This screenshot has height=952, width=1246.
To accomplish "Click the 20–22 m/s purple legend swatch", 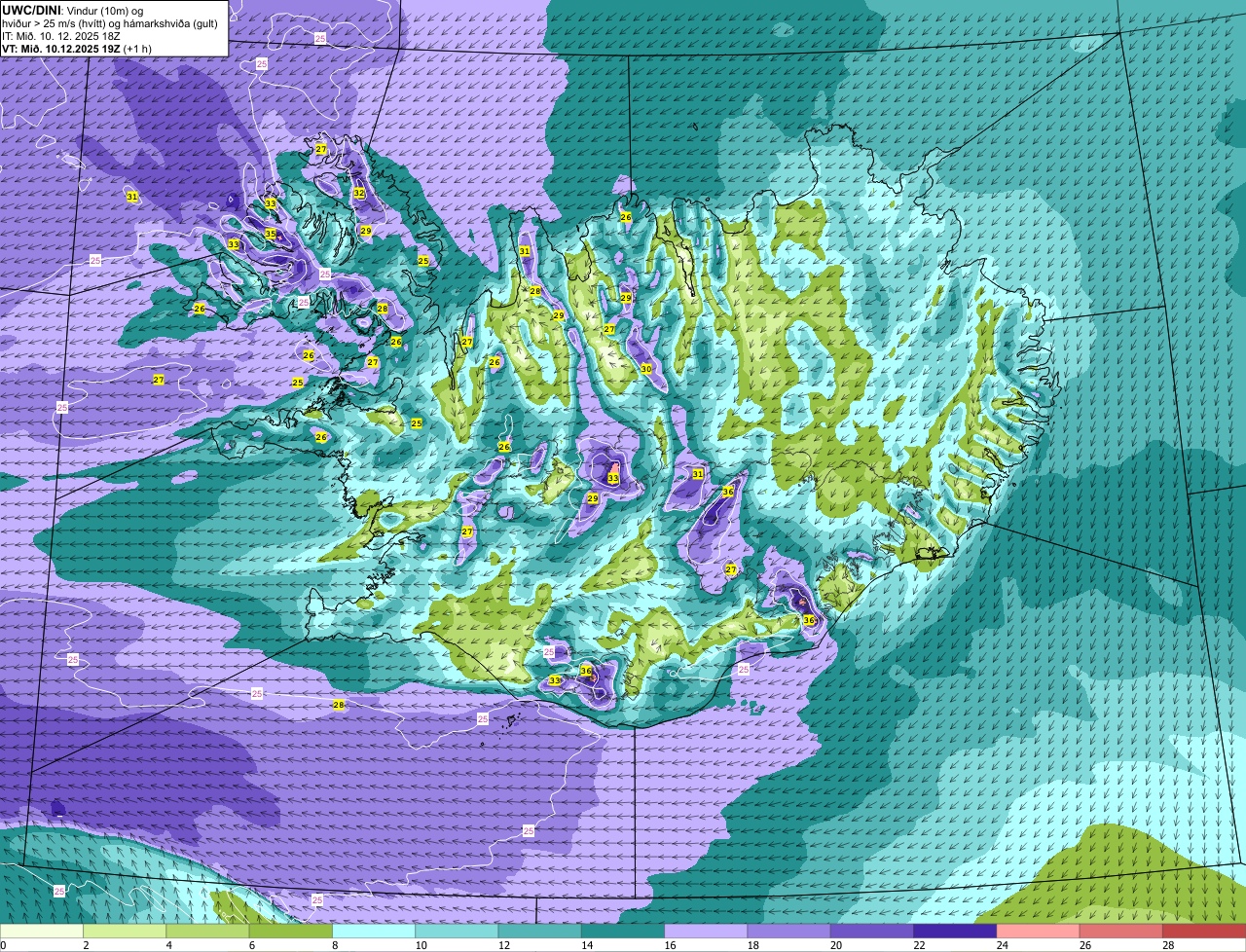I will coord(873,932).
